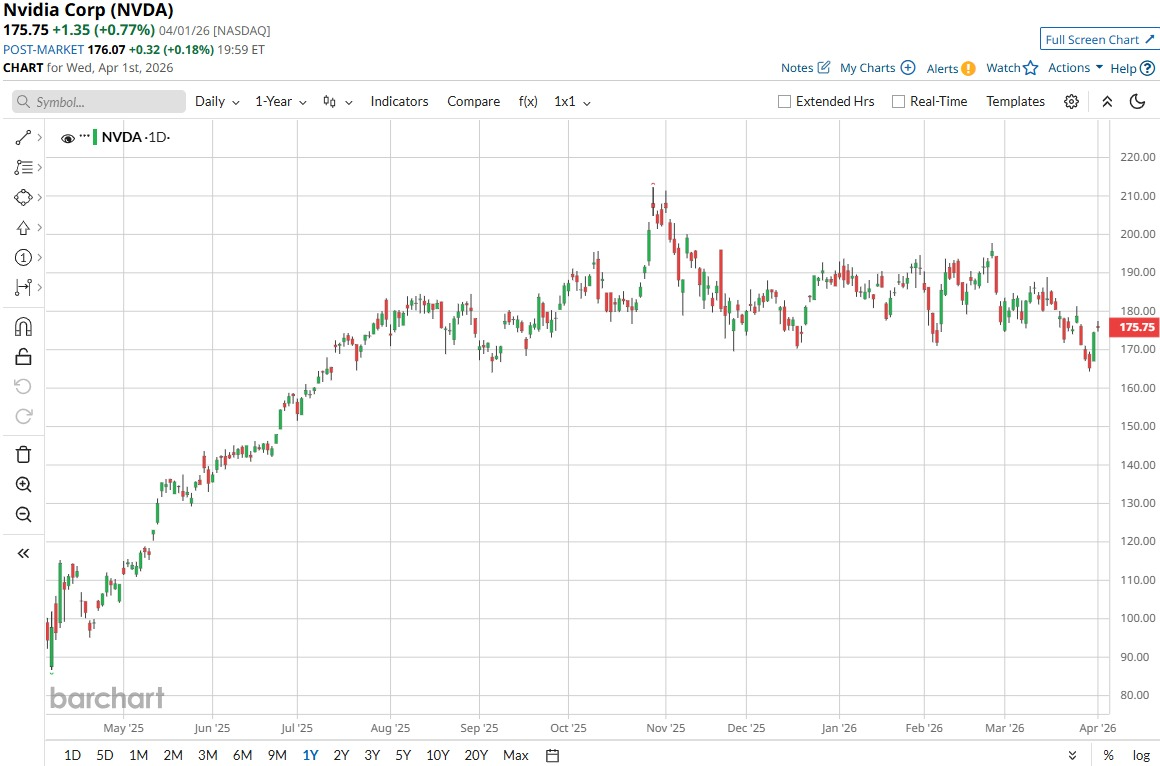This screenshot has width=1160, height=766.
Task: Open the f(x) expressions menu
Action: pyautogui.click(x=528, y=101)
